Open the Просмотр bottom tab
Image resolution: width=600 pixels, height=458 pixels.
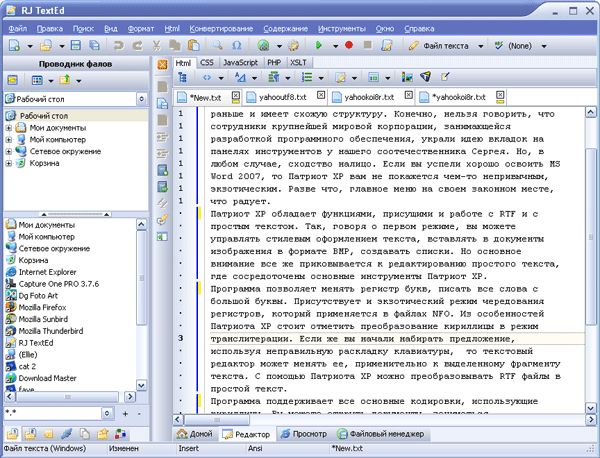pos(305,434)
